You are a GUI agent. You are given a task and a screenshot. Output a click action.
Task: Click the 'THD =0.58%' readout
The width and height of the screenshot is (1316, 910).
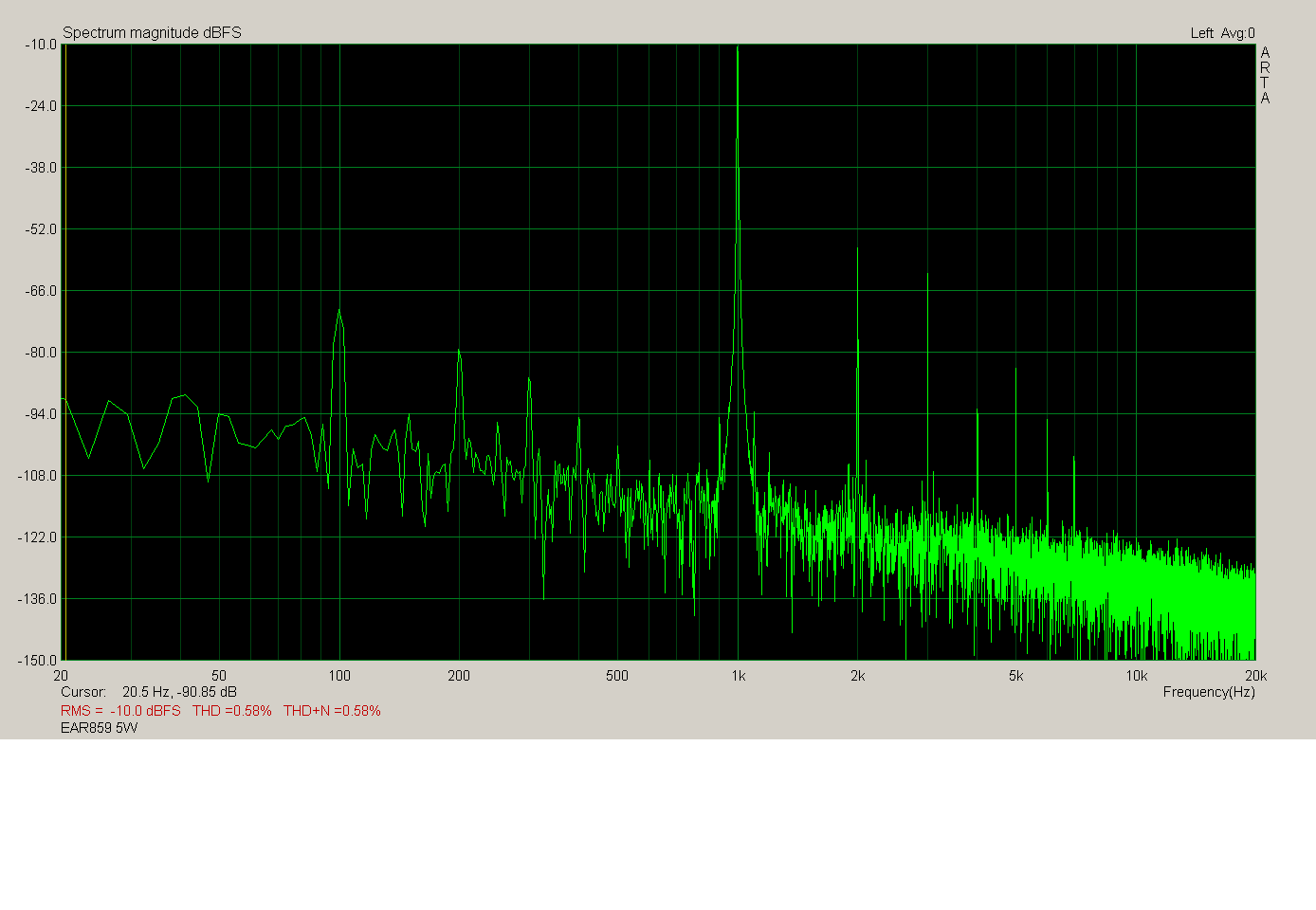(232, 711)
